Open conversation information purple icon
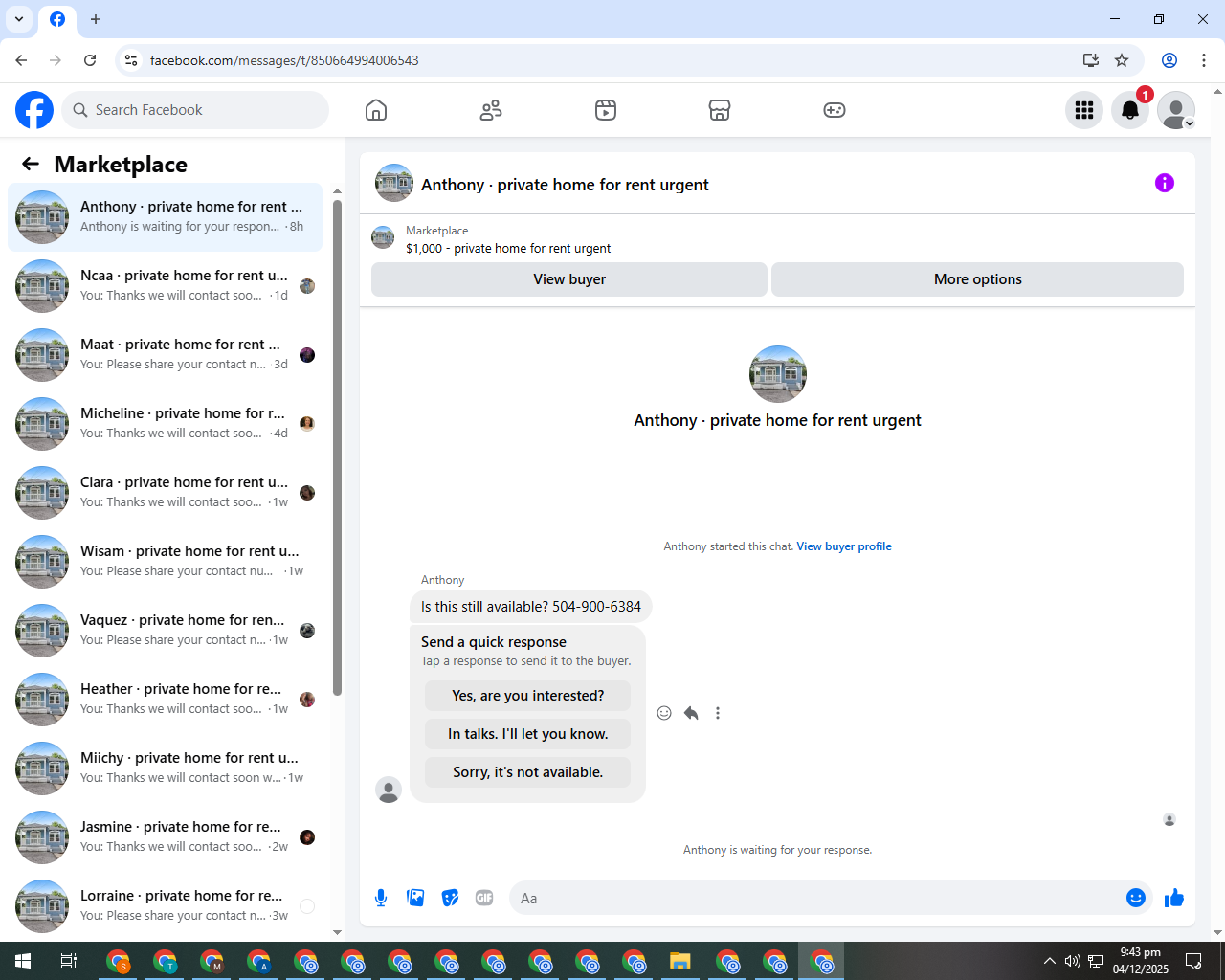 pos(1165,183)
